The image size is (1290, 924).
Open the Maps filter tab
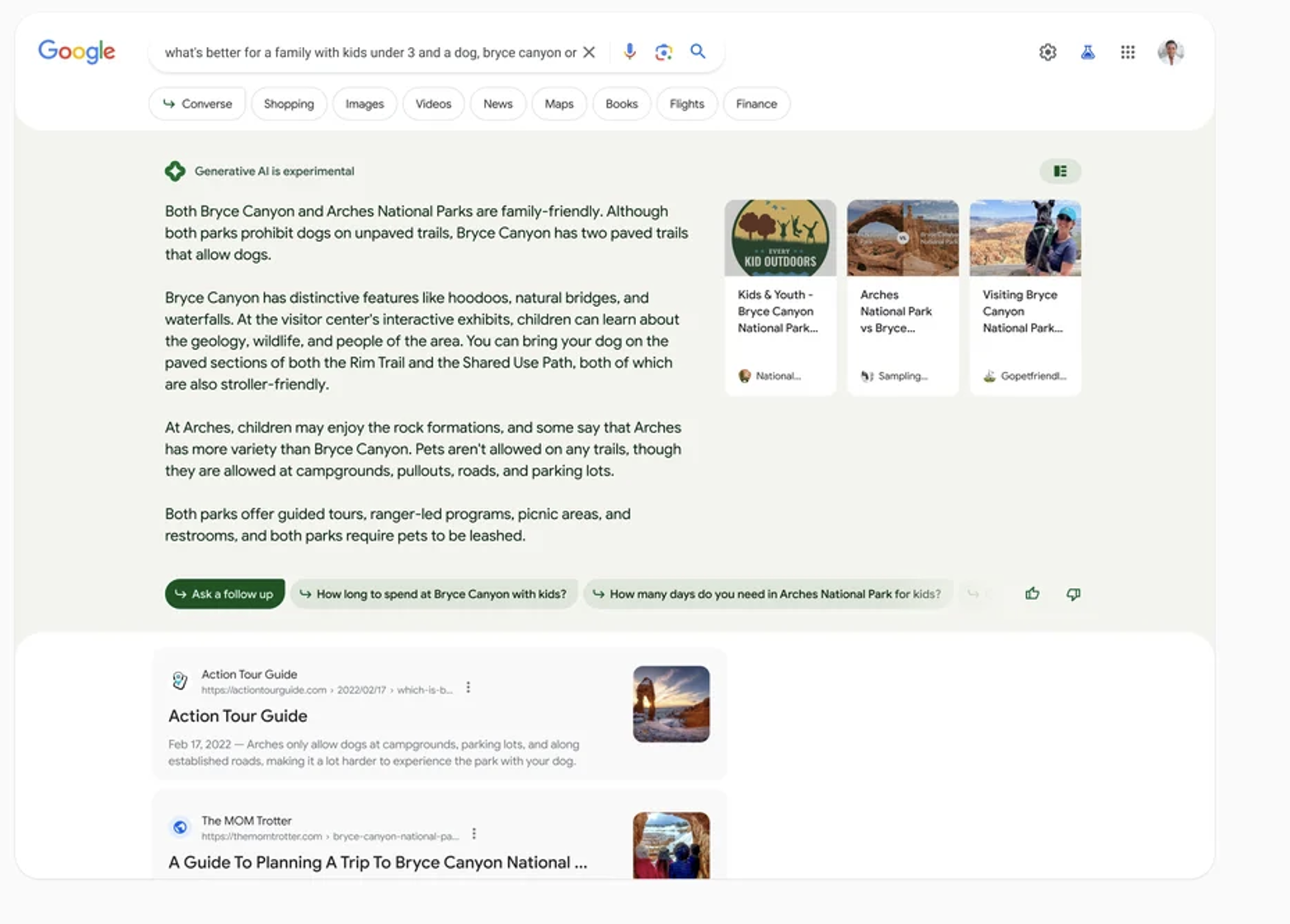tap(559, 104)
